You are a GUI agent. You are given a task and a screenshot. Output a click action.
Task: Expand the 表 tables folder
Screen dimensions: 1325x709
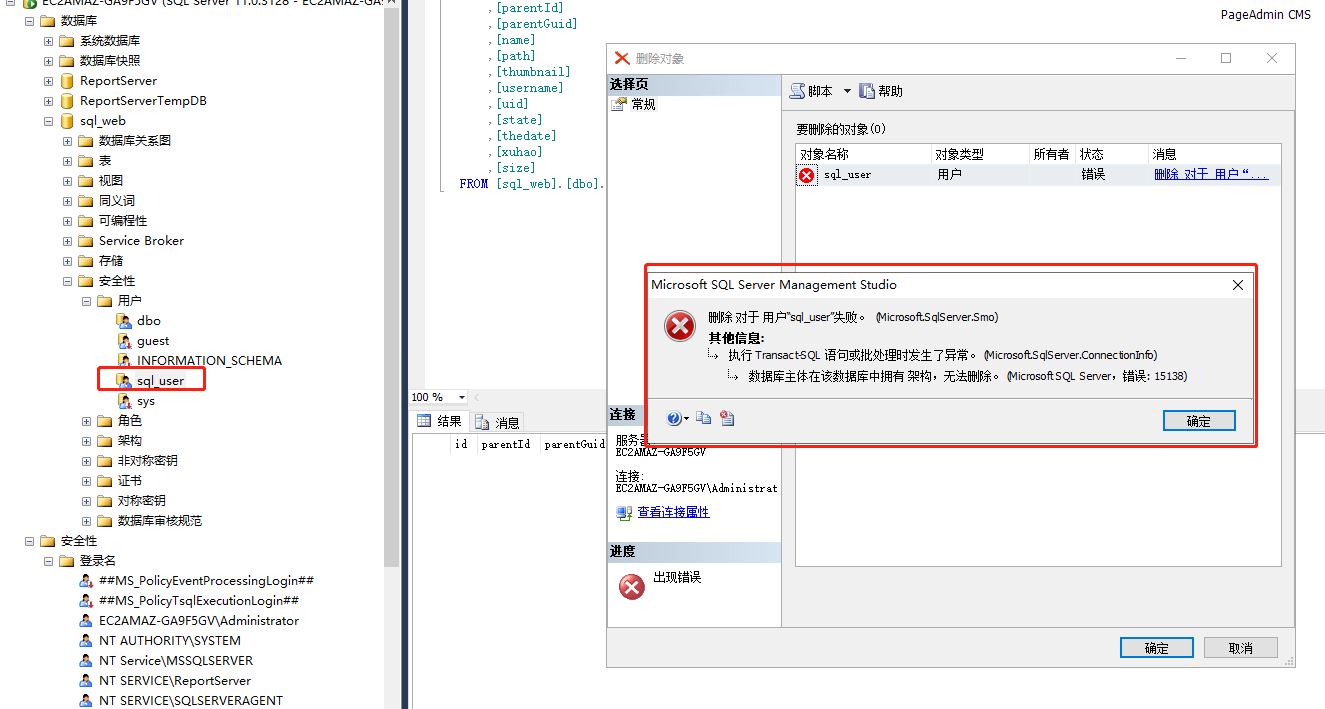[x=67, y=161]
